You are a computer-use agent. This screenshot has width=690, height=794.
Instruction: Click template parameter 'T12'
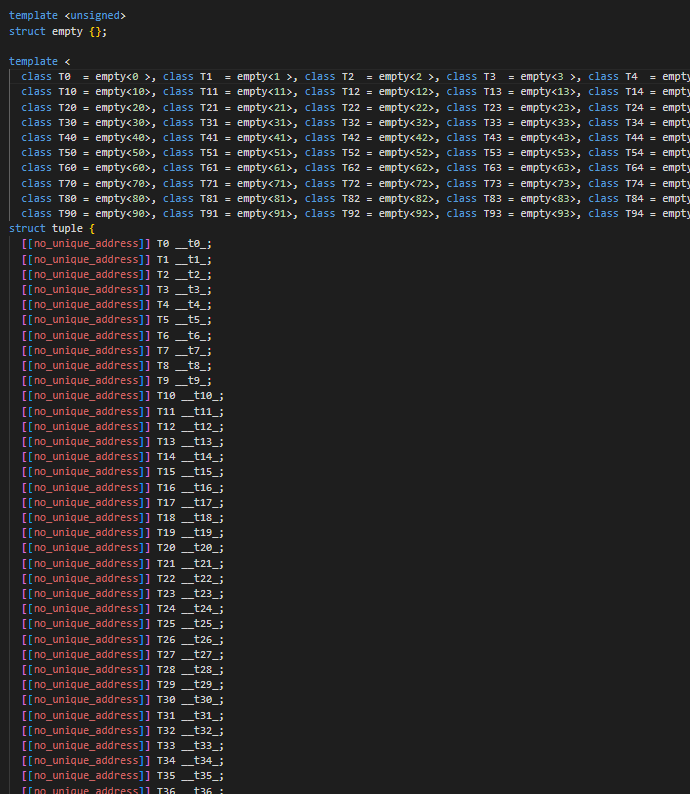click(351, 92)
